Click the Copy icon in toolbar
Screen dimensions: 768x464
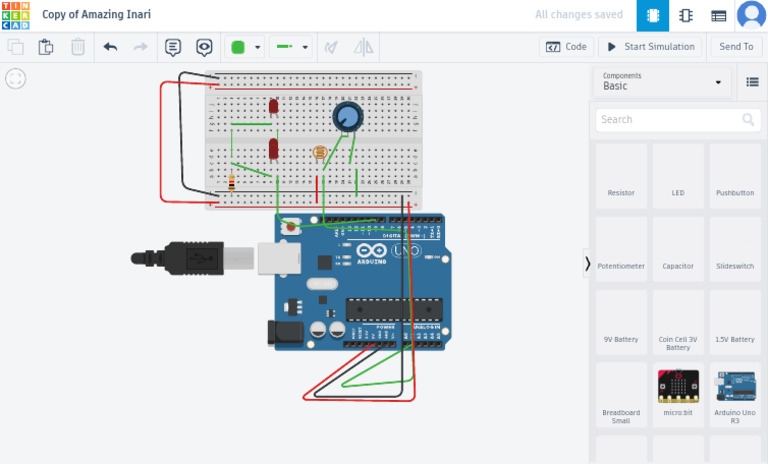coord(16,47)
